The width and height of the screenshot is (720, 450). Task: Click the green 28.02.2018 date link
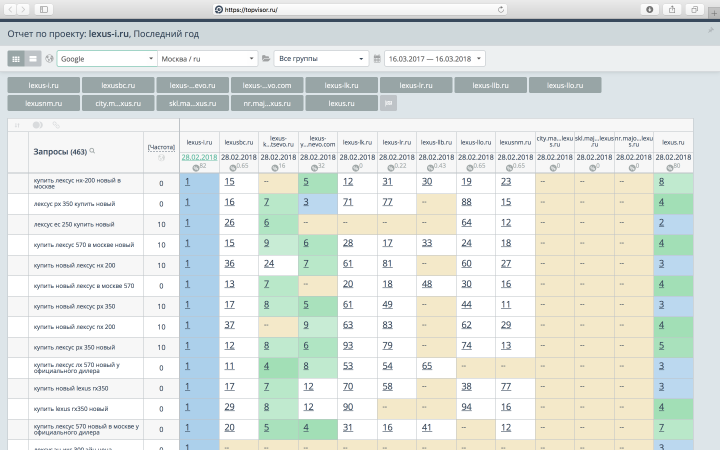tap(199, 157)
